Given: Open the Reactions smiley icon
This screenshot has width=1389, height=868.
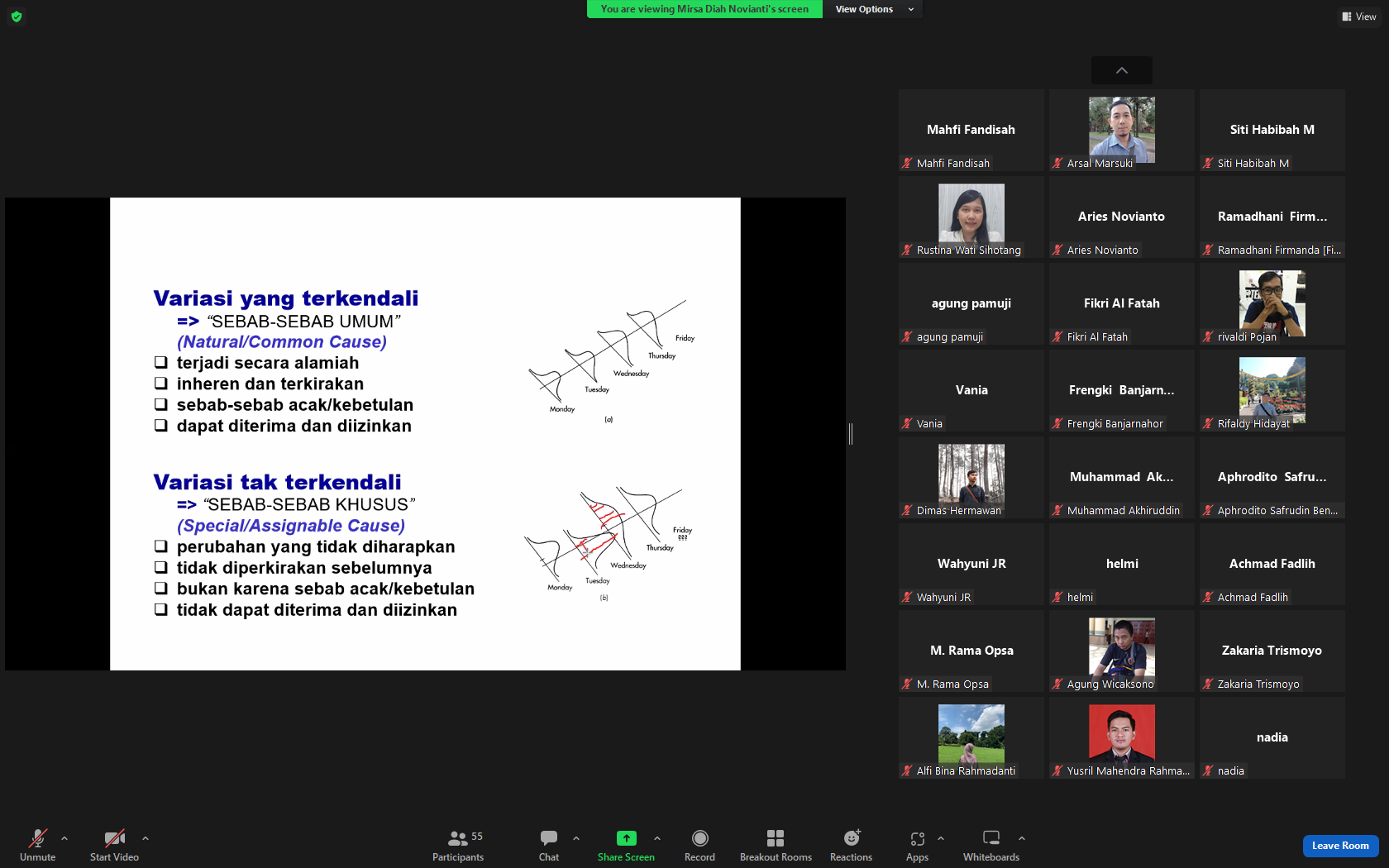Looking at the screenshot, I should (x=852, y=838).
